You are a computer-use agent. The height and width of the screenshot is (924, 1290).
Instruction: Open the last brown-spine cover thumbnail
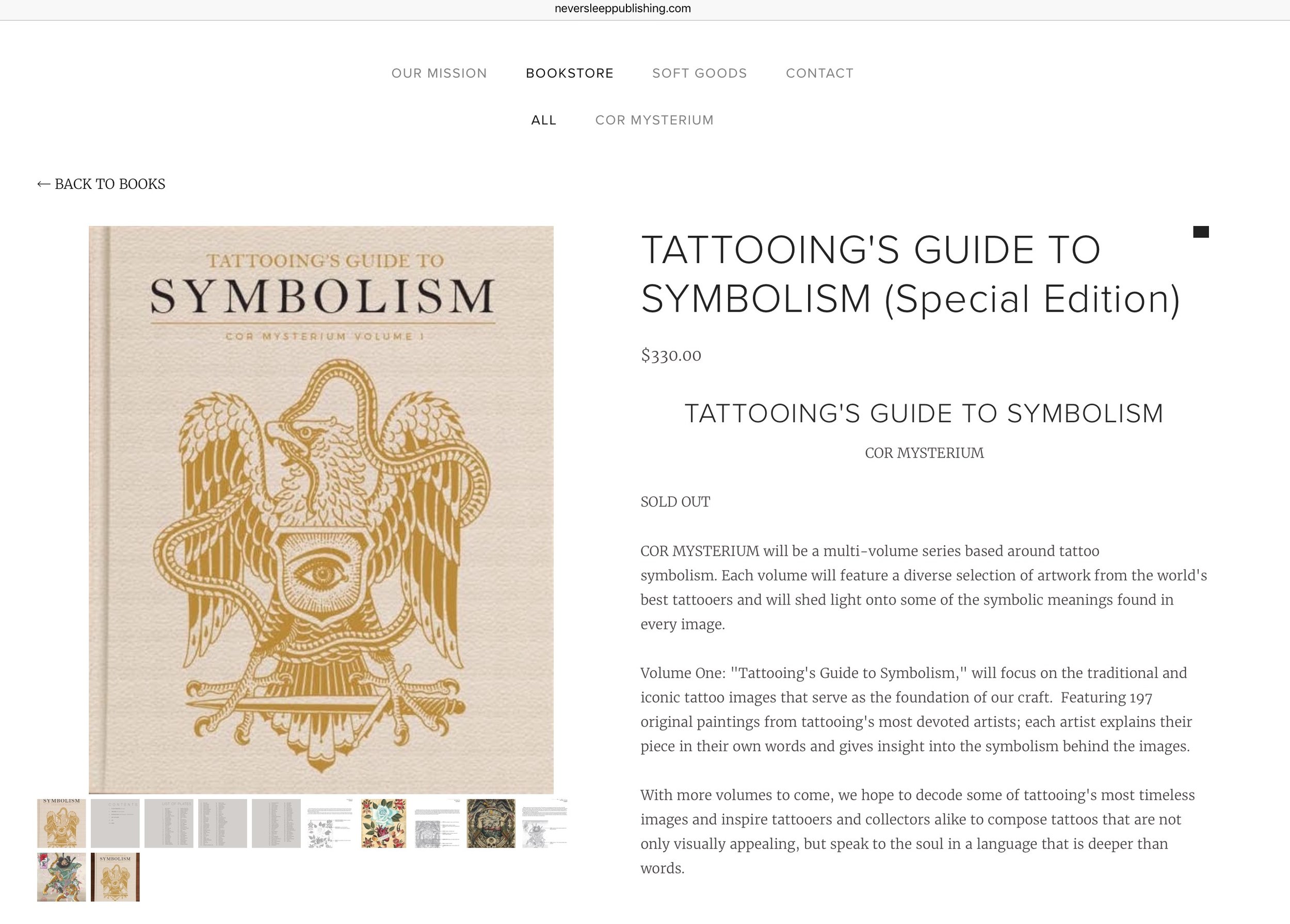pyautogui.click(x=115, y=877)
